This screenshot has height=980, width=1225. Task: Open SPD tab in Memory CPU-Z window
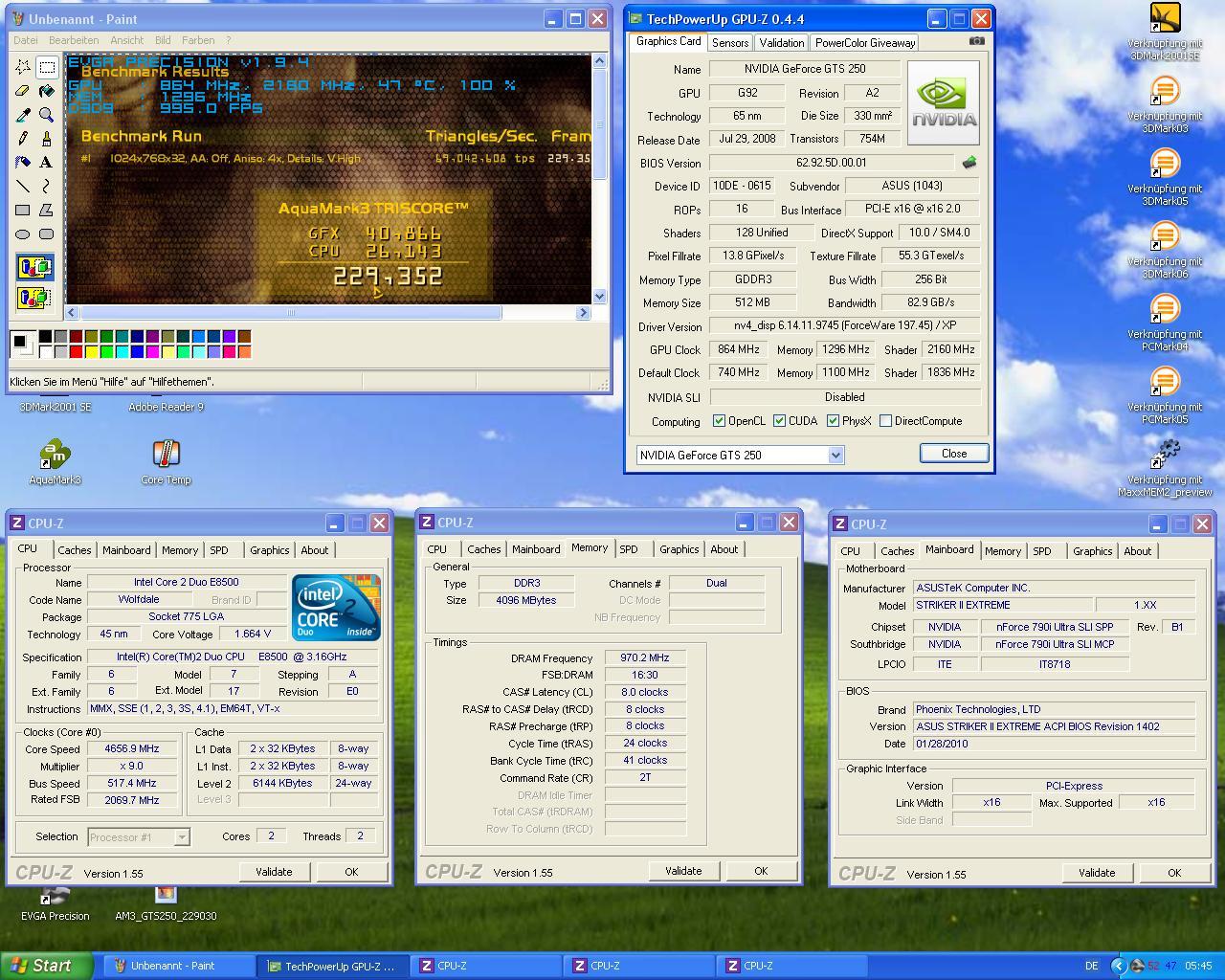coord(629,549)
